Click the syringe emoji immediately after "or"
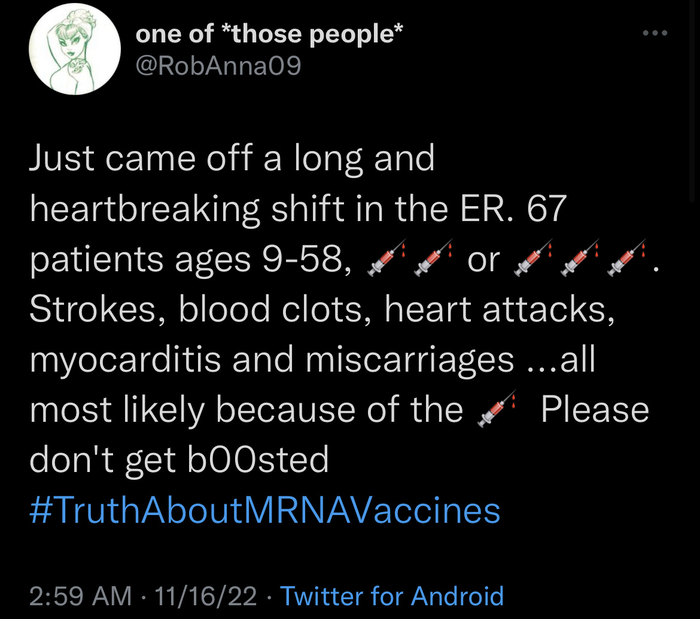 [531, 259]
